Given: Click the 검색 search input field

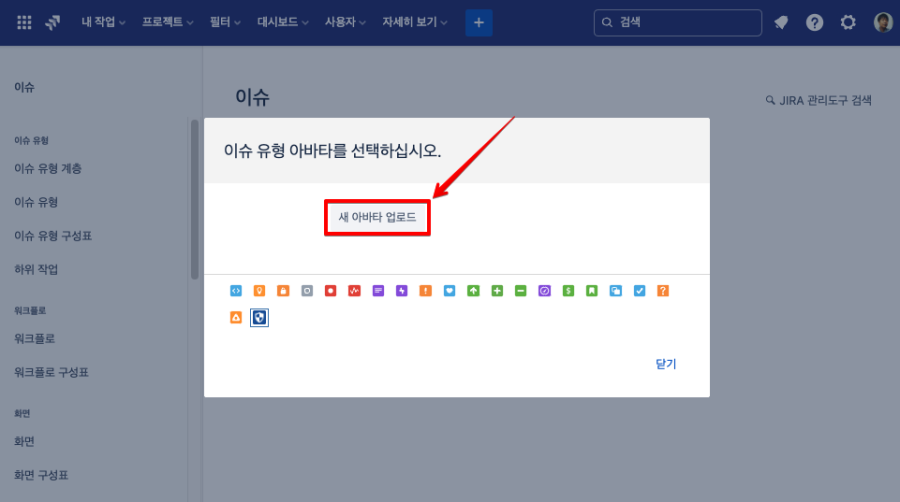Looking at the screenshot, I should point(678,22).
